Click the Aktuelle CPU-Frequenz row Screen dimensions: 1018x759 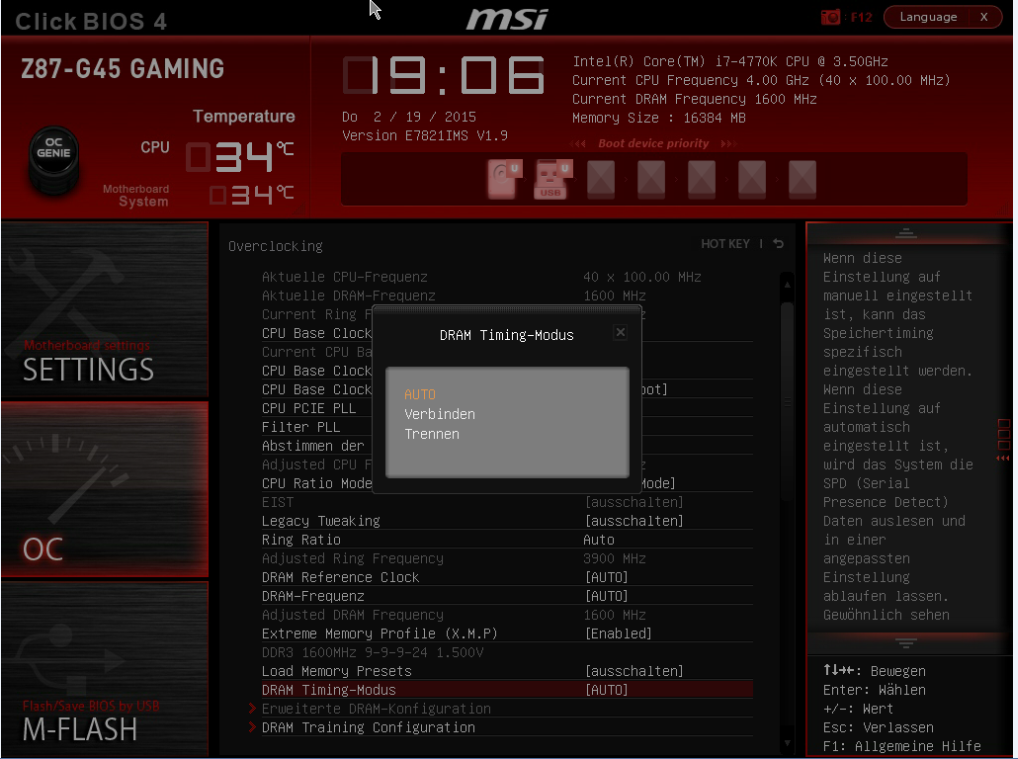(506, 277)
